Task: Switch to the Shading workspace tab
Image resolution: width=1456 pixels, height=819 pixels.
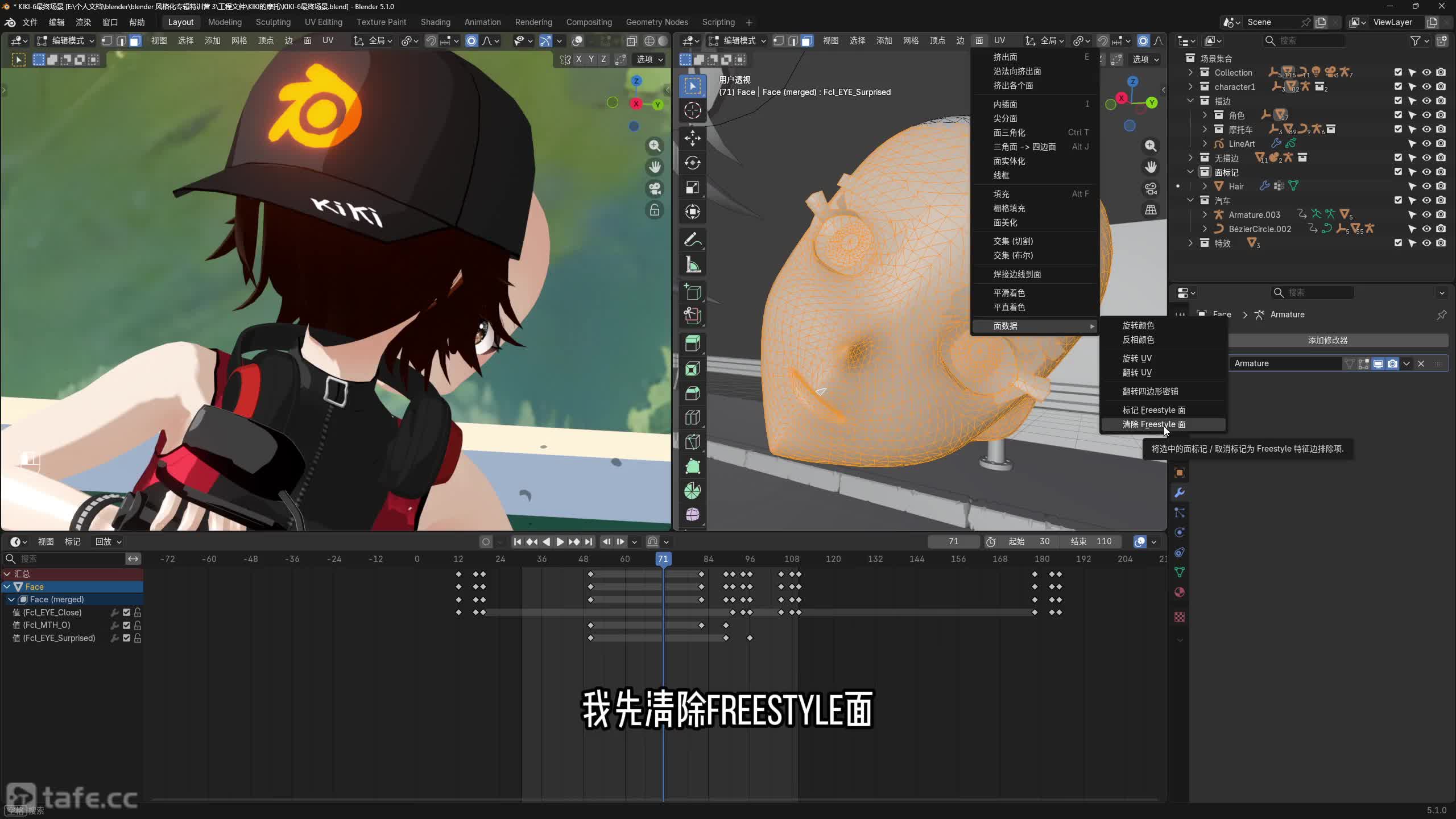Action: pos(435,22)
